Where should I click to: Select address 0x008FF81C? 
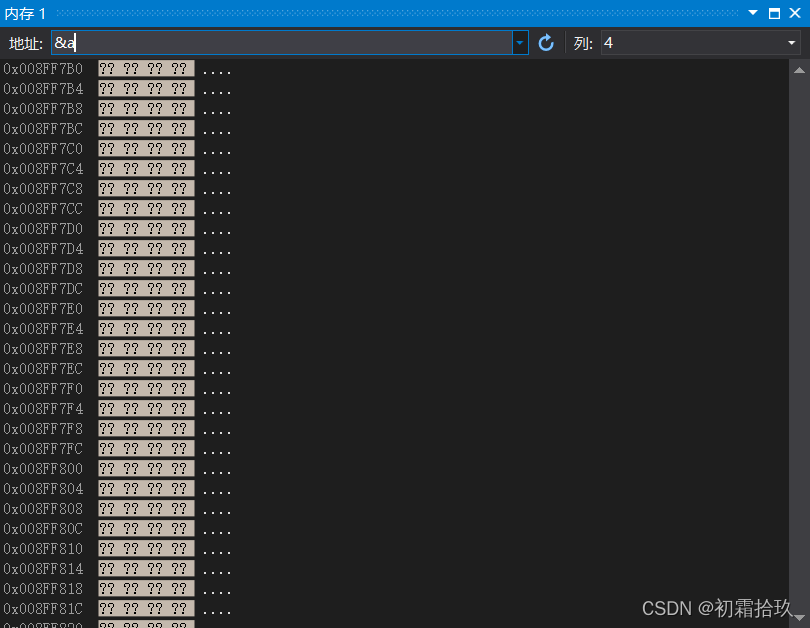coord(43,609)
